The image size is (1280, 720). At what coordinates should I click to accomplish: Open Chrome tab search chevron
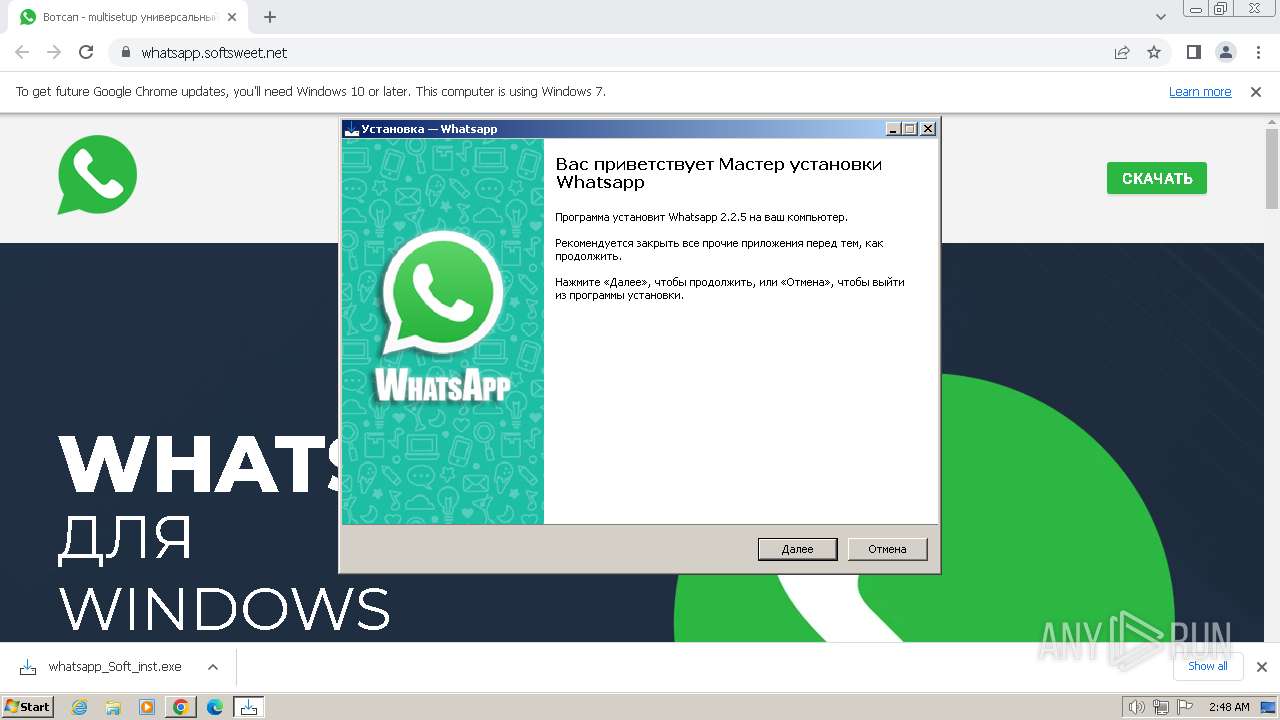tap(1161, 17)
